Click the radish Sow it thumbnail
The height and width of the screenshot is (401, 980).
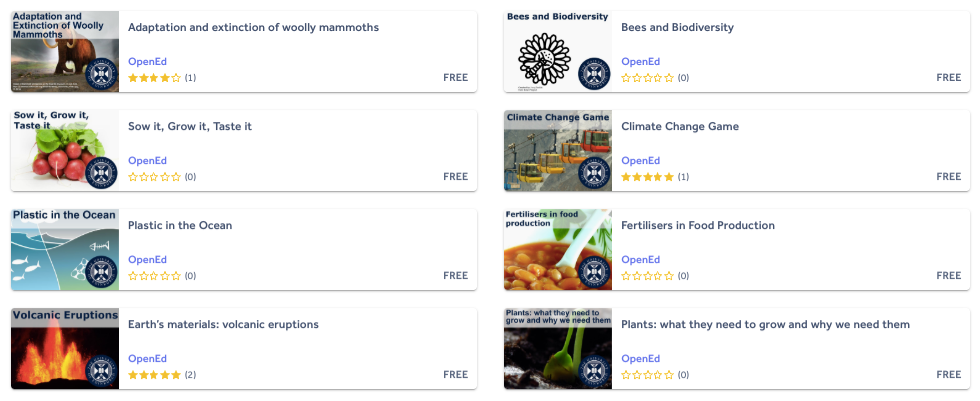[65, 151]
